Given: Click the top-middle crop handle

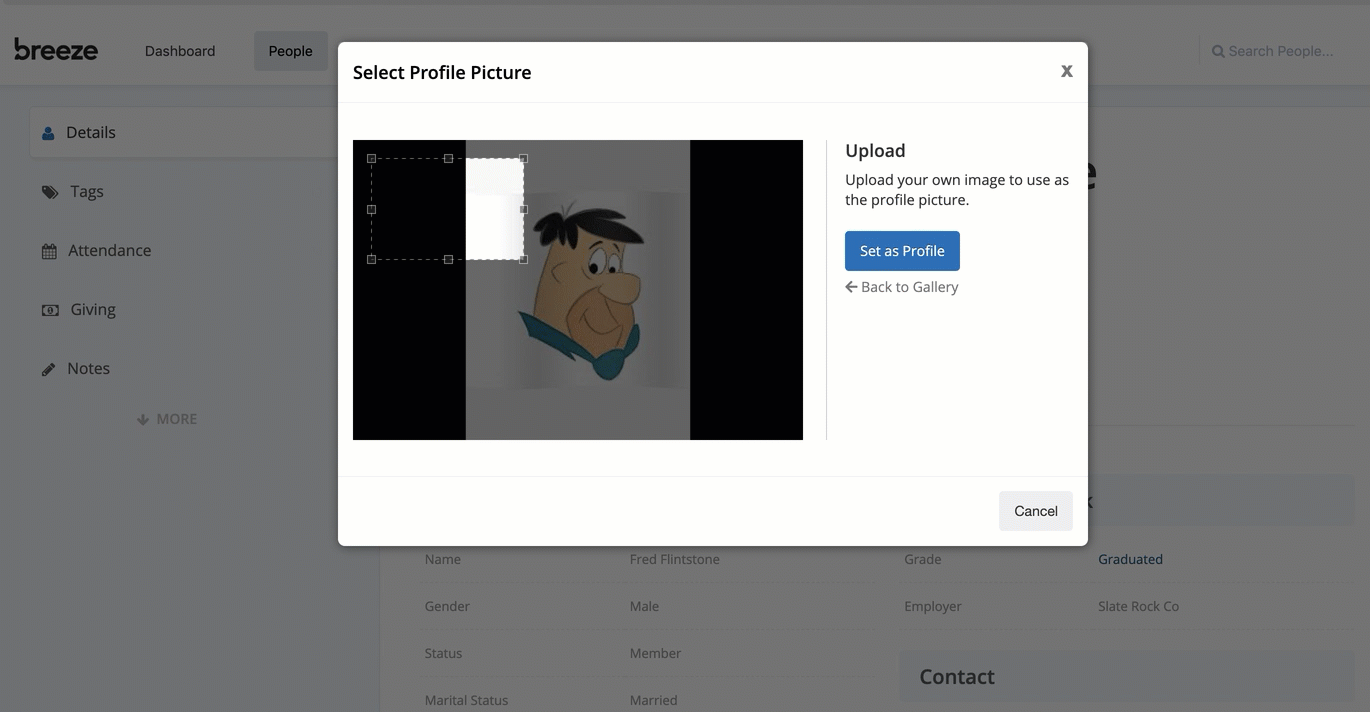Looking at the screenshot, I should (448, 158).
